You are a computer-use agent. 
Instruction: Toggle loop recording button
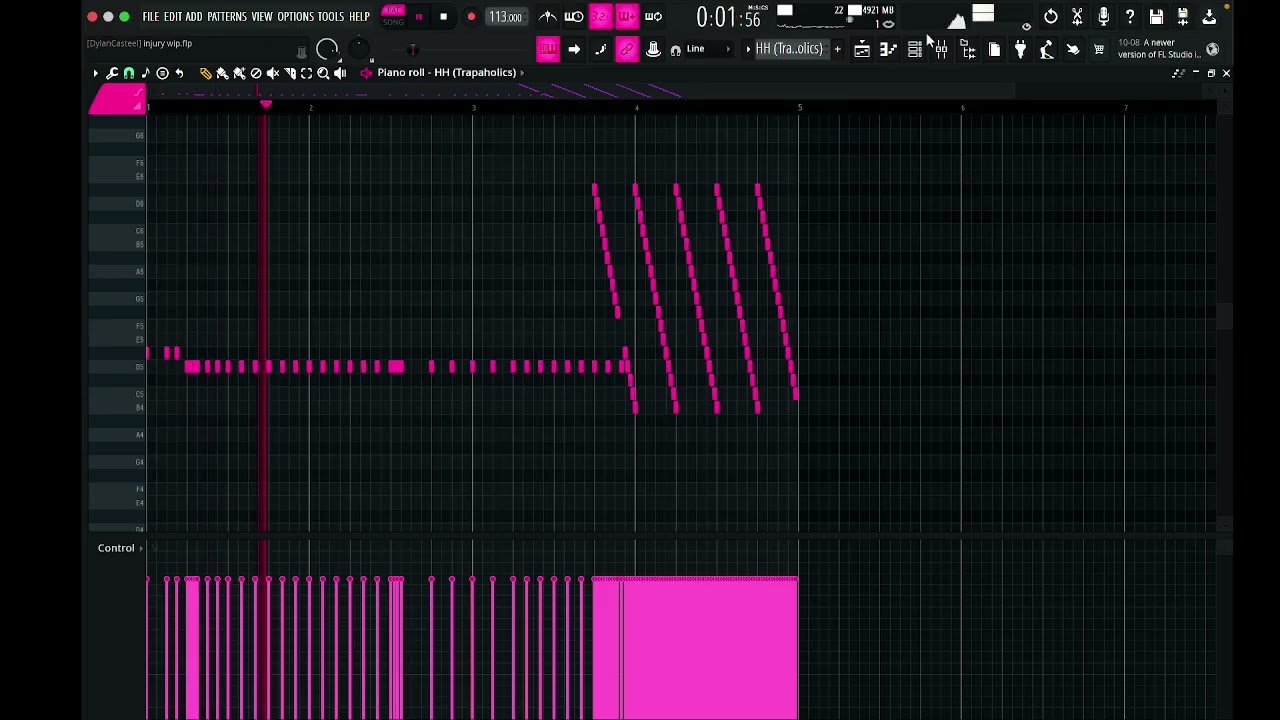[x=653, y=17]
